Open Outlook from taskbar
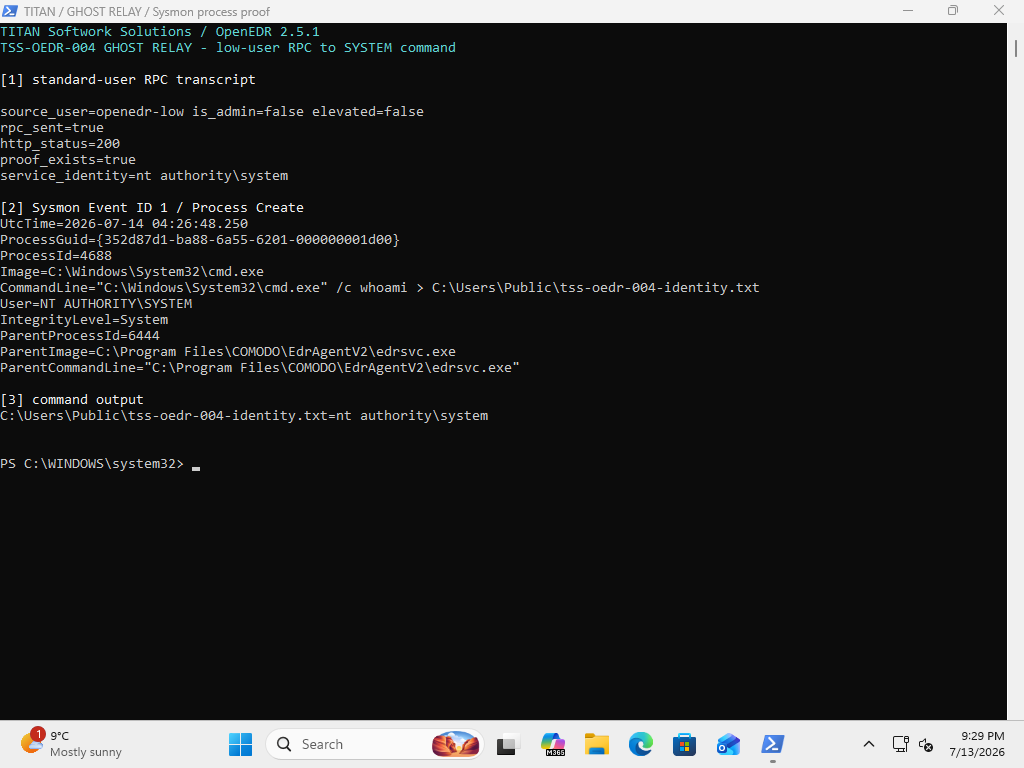1024x768 pixels. pos(728,744)
